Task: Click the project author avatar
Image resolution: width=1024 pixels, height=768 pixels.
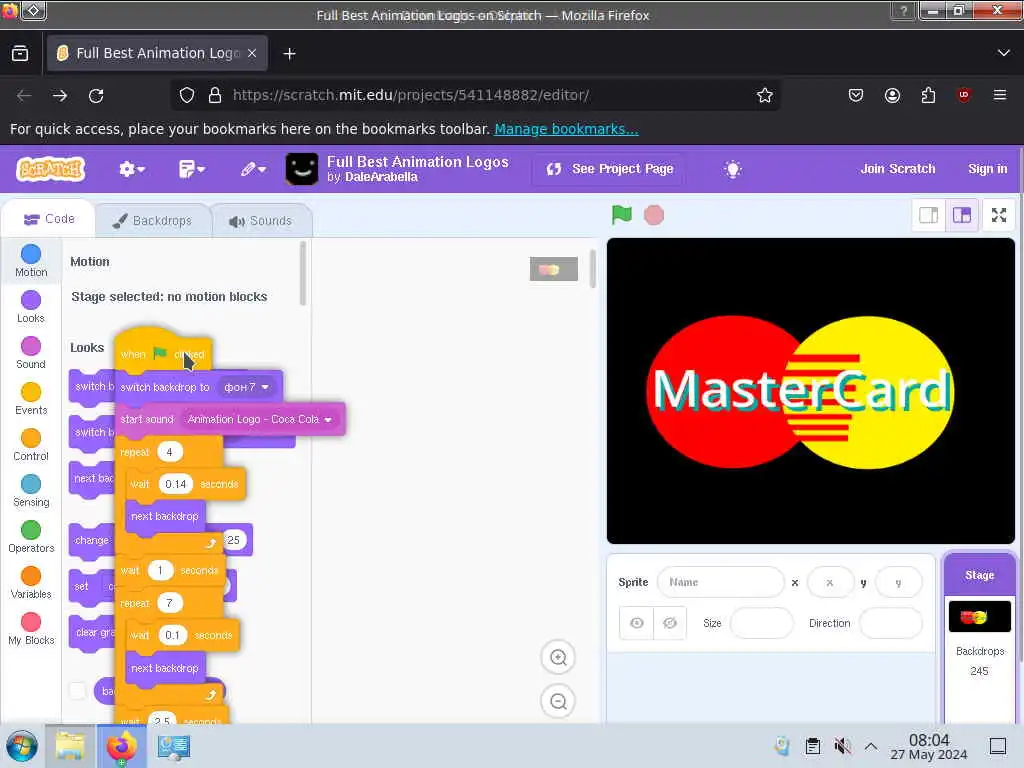Action: click(x=302, y=169)
